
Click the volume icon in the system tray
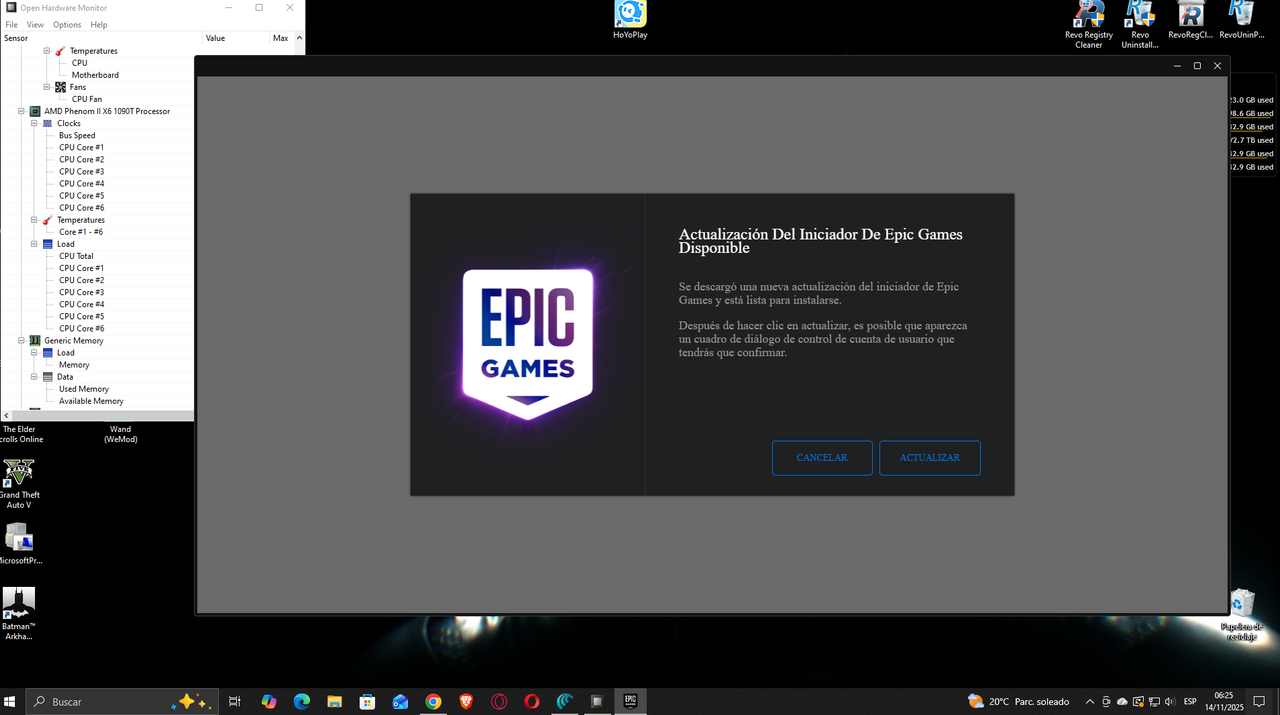tap(1169, 702)
